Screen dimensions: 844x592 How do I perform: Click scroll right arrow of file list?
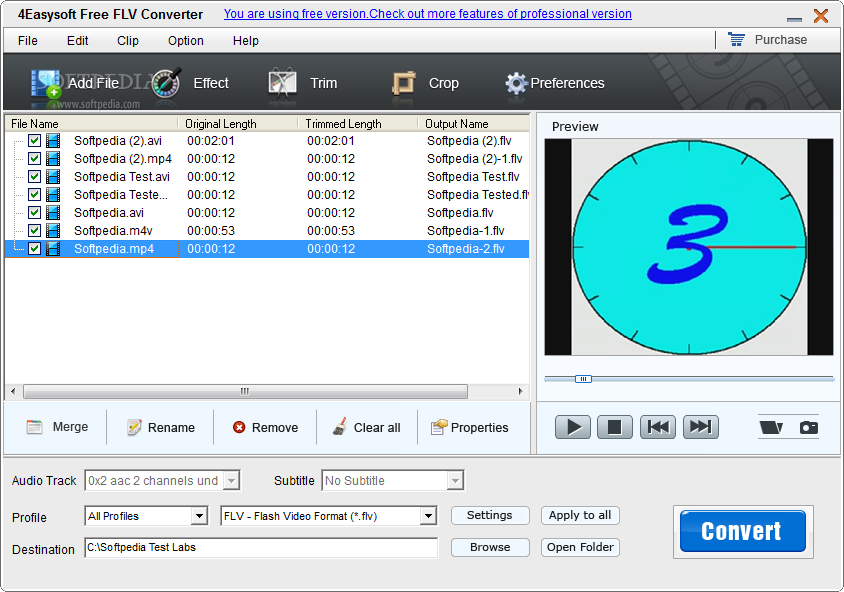point(520,391)
